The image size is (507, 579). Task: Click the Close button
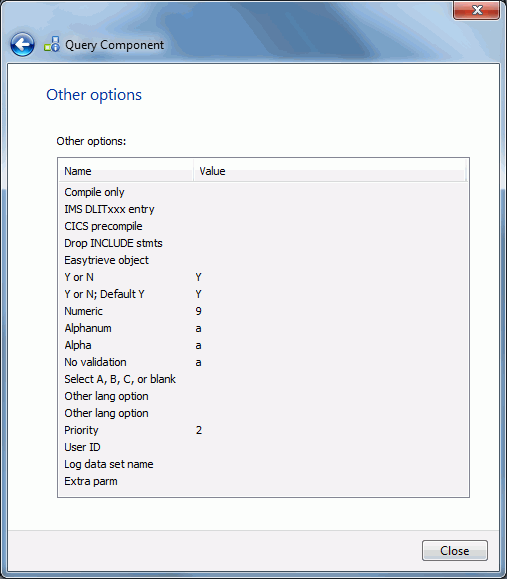coord(455,551)
